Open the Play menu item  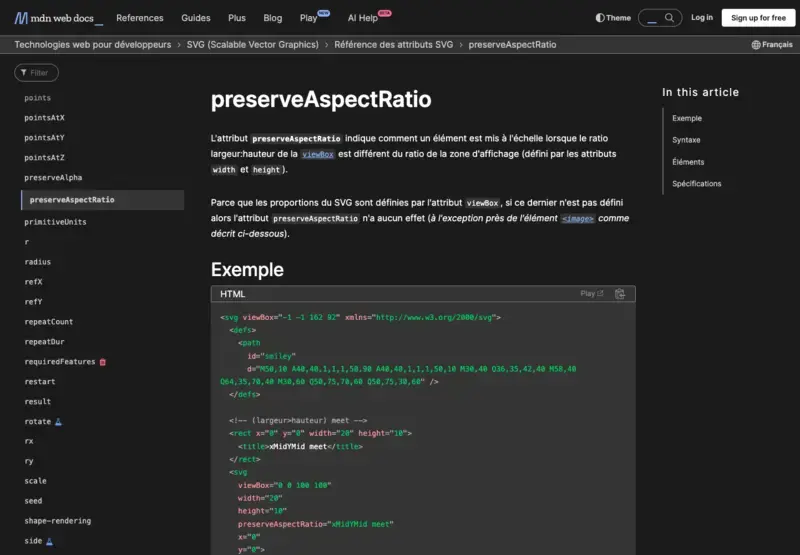pos(309,18)
